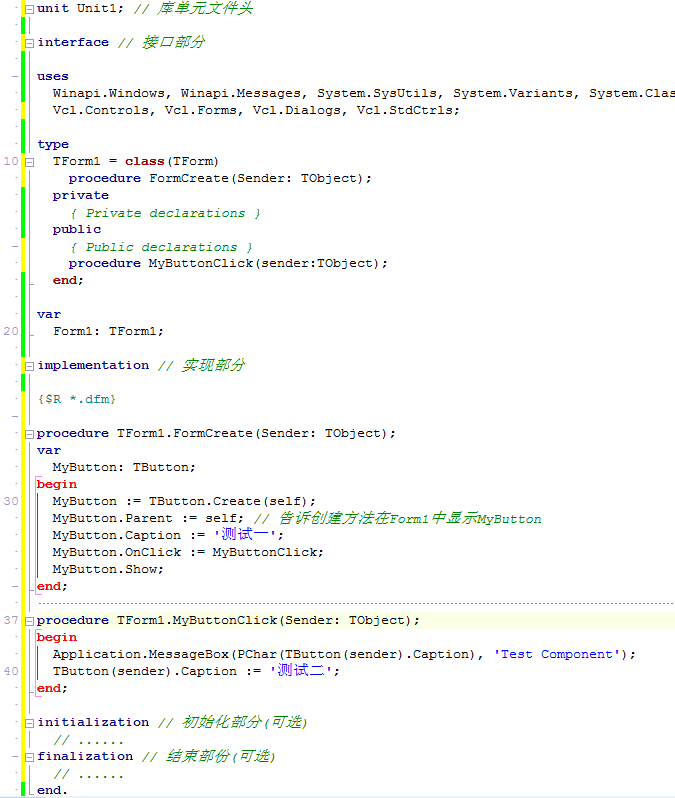
Task: Collapse the initialization section fold marker
Action: pyautogui.click(x=29, y=723)
